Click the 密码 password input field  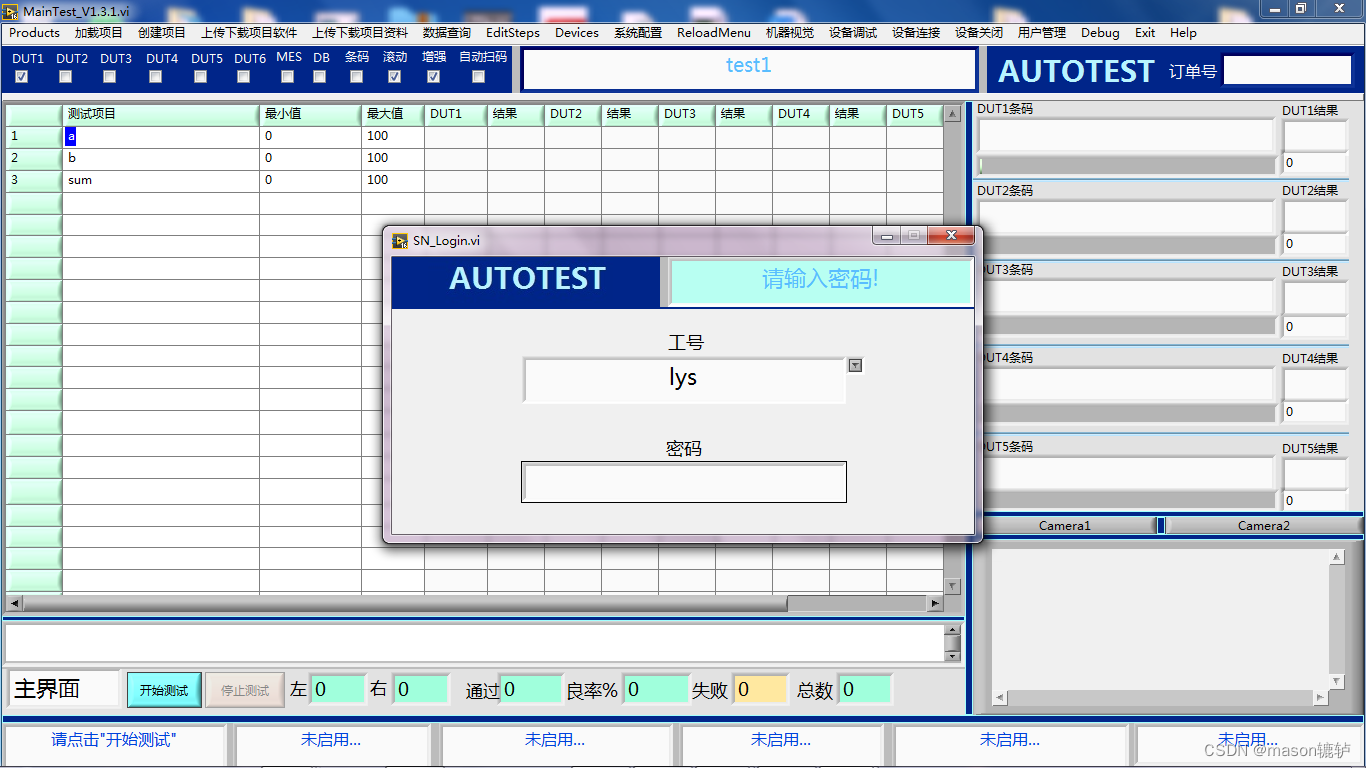tap(684, 482)
